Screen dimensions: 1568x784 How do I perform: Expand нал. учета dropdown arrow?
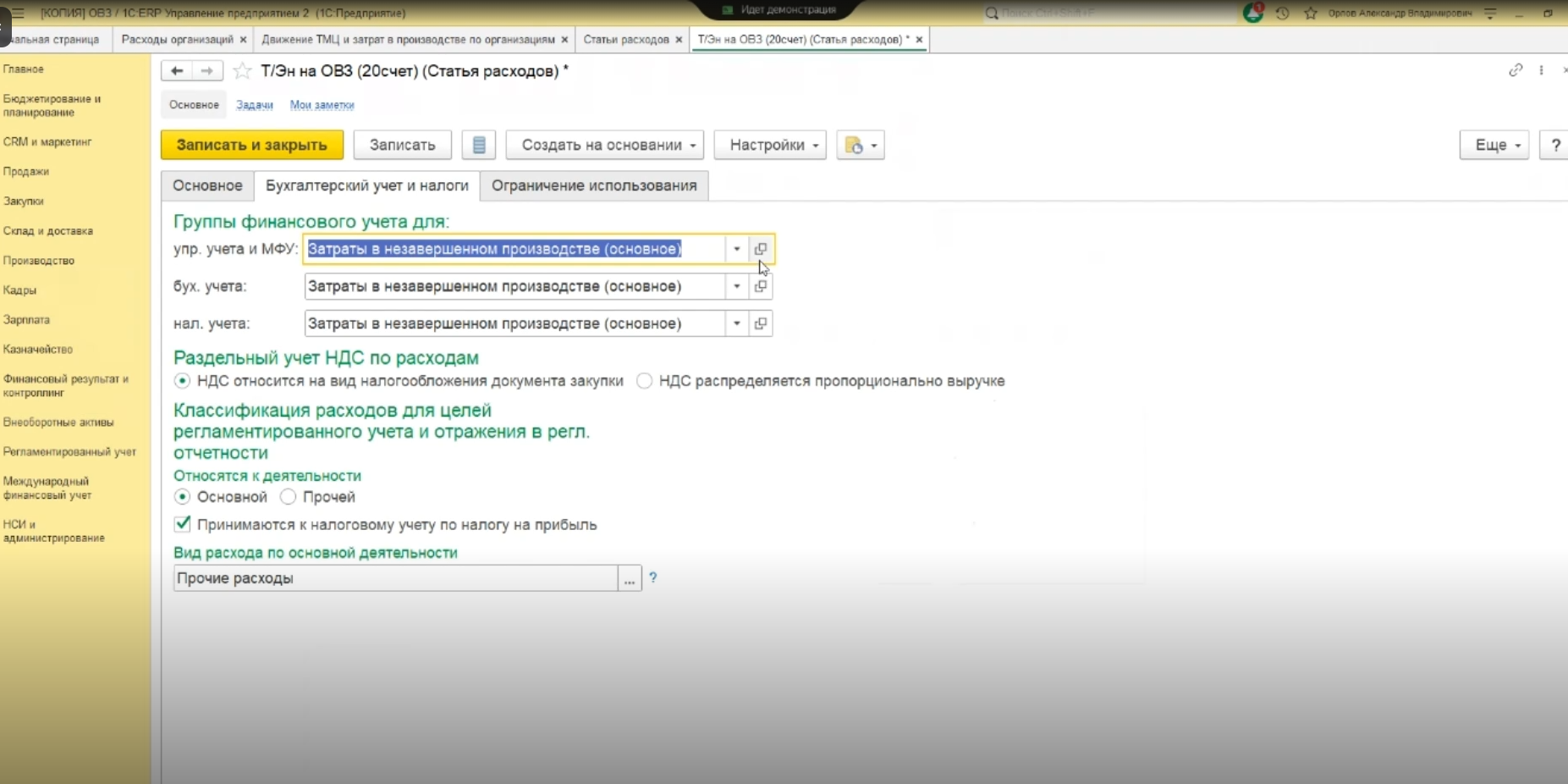coord(737,323)
